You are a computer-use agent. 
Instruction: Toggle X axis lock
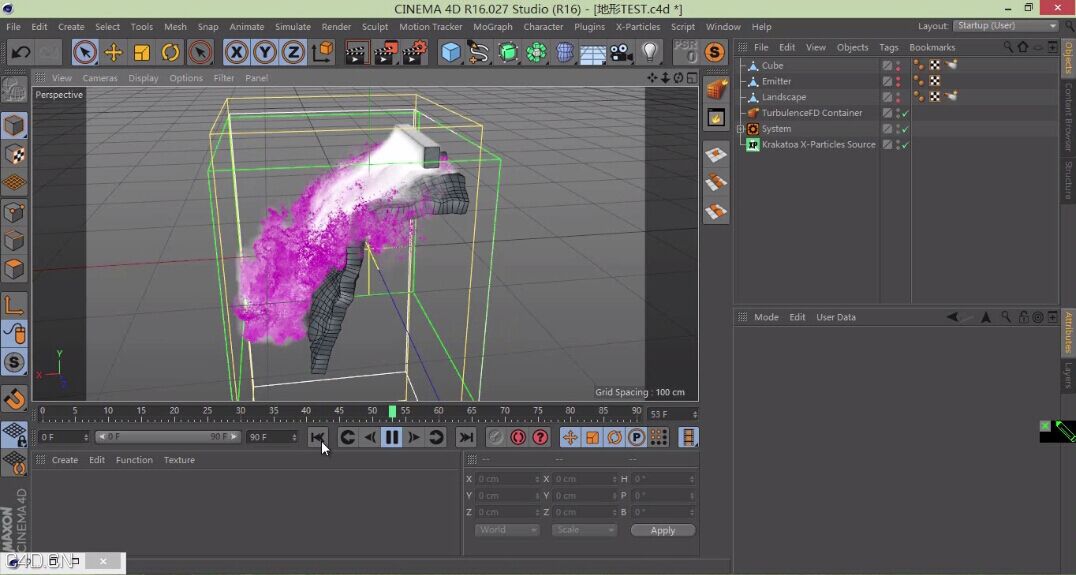point(236,52)
